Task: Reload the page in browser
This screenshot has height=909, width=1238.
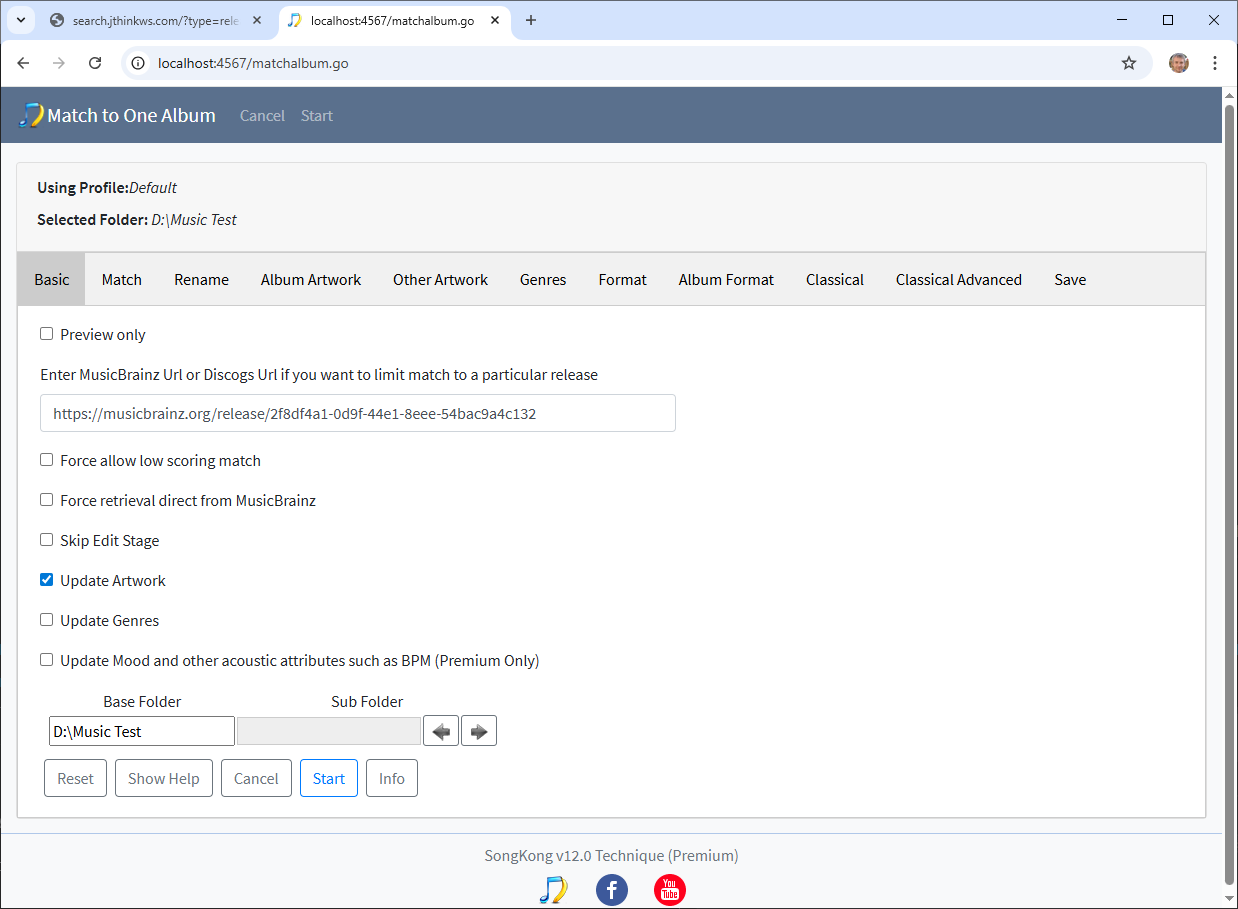Action: (x=95, y=63)
